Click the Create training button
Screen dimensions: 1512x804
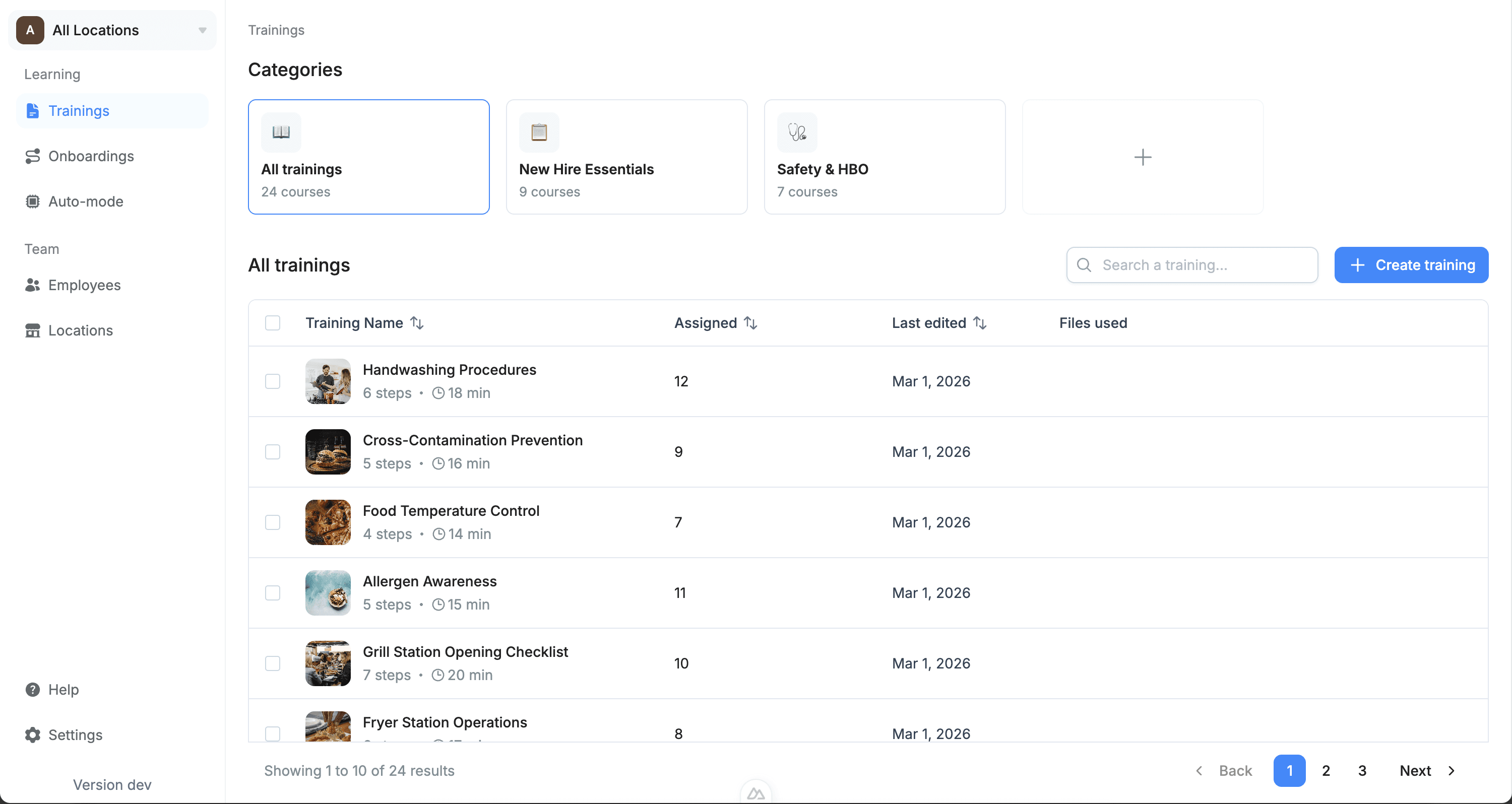1411,264
